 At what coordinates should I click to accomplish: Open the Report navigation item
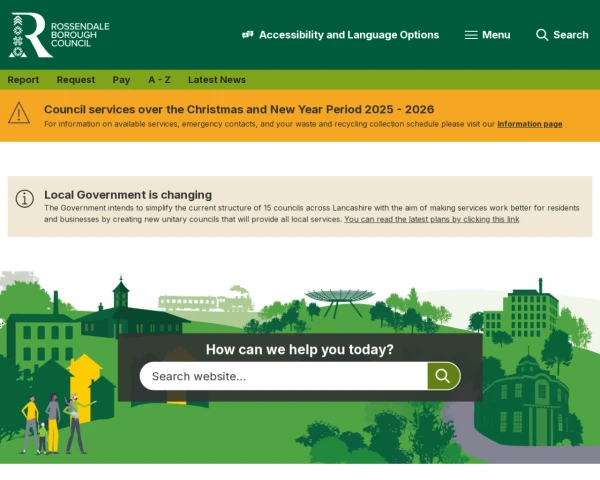(23, 80)
